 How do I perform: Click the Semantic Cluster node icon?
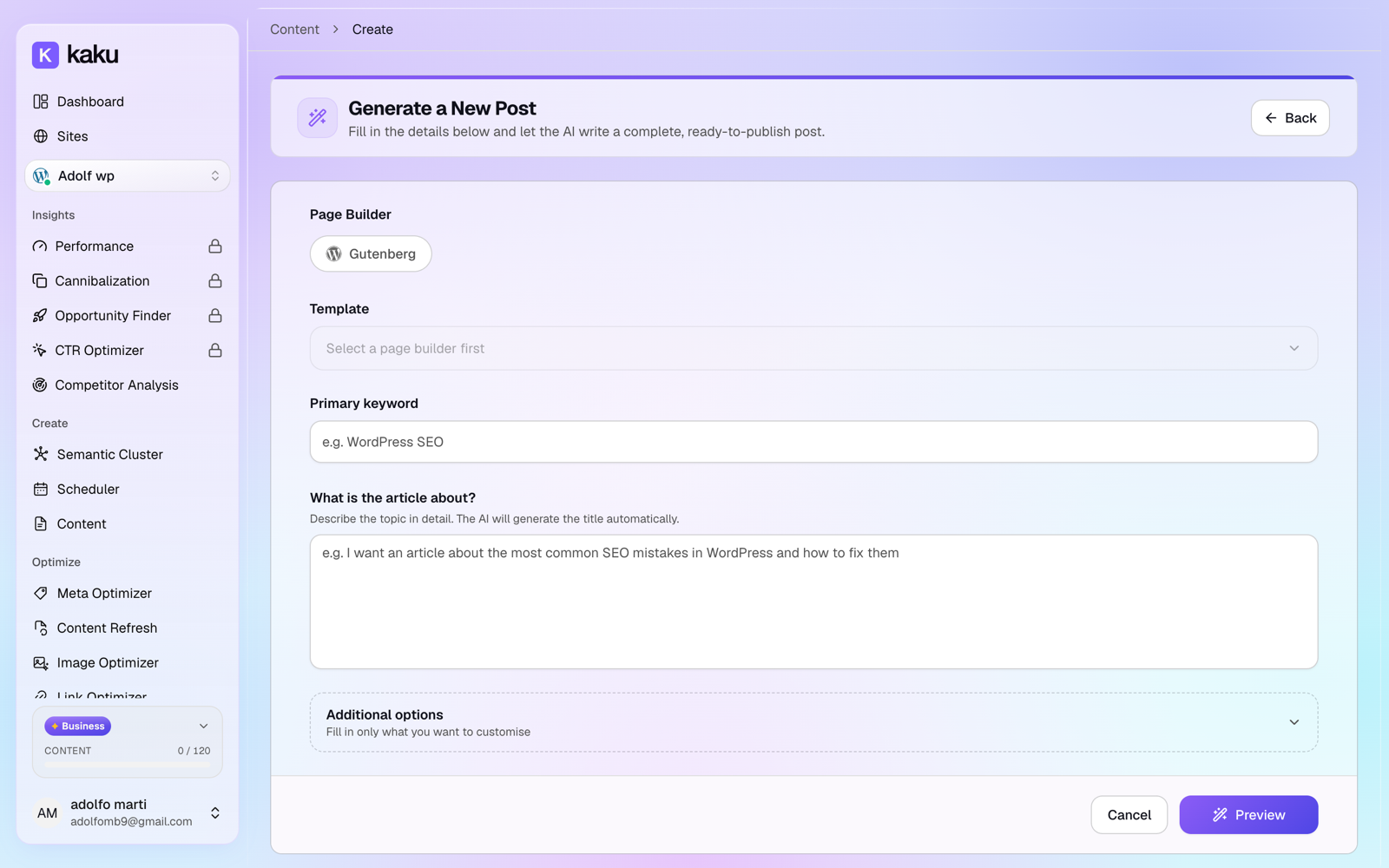coord(41,454)
